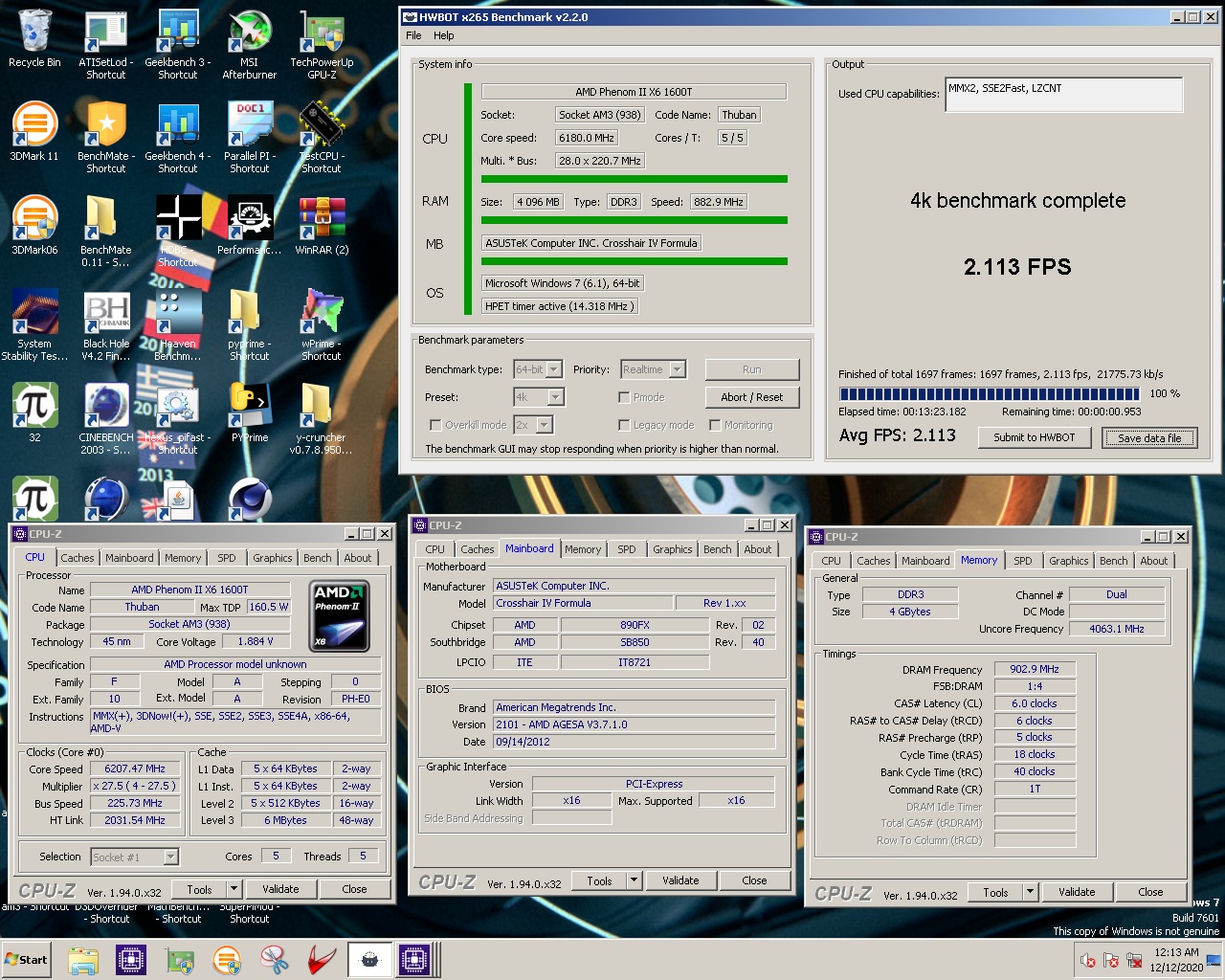Open TestCPU shortcut chip icon
Viewport: 1225px width, 980px height.
click(x=322, y=139)
